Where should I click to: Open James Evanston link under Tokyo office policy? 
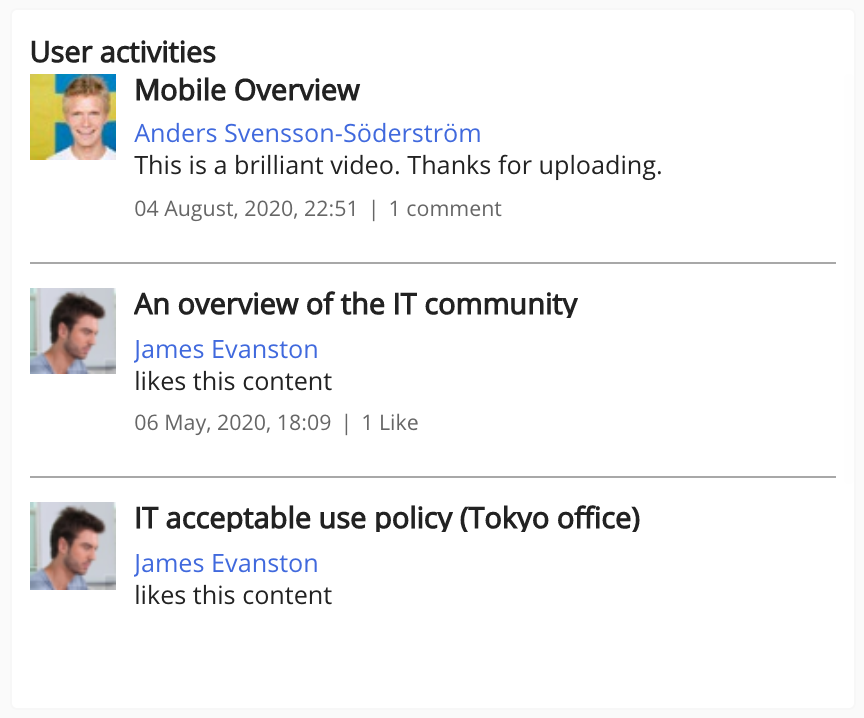click(226, 563)
